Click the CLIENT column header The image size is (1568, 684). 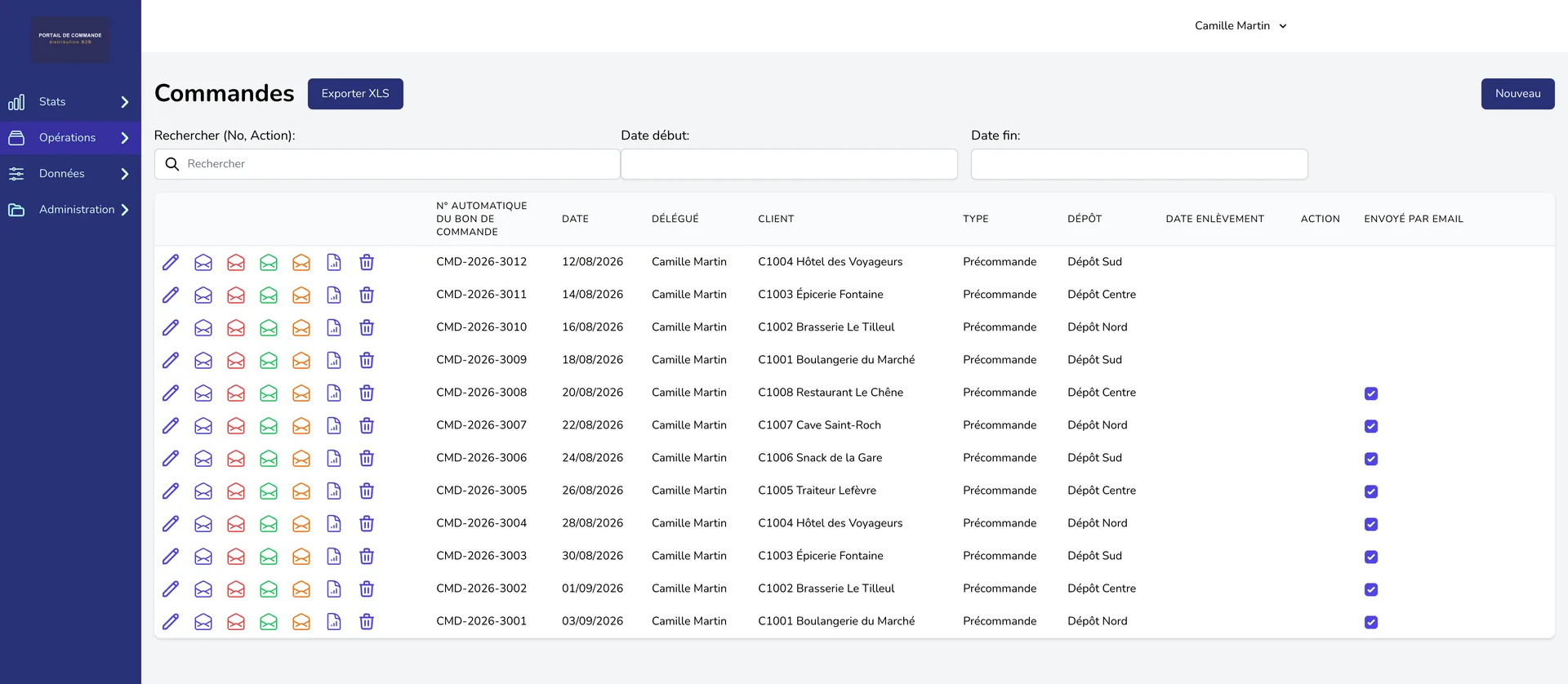click(x=776, y=219)
